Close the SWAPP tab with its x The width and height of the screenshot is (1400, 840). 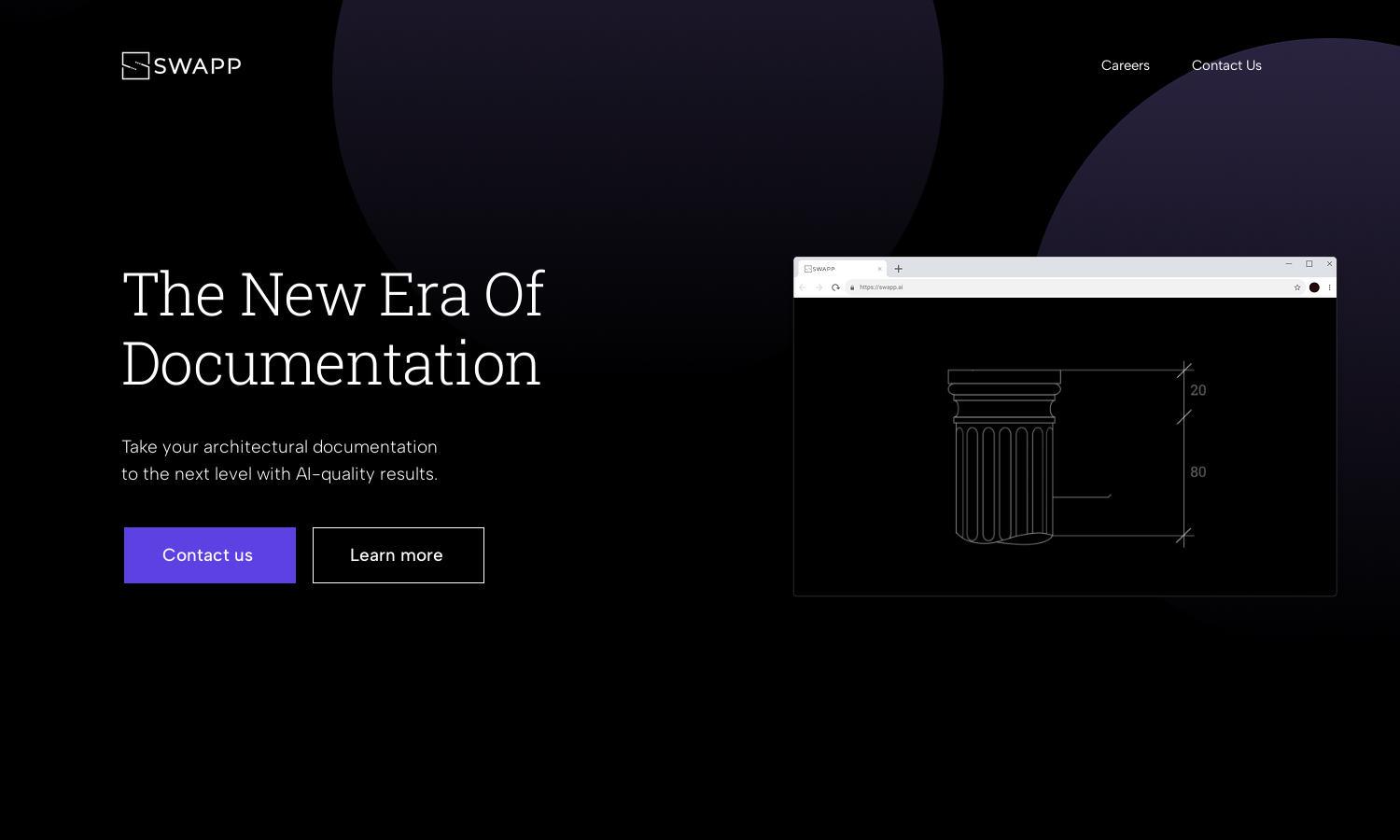point(879,269)
